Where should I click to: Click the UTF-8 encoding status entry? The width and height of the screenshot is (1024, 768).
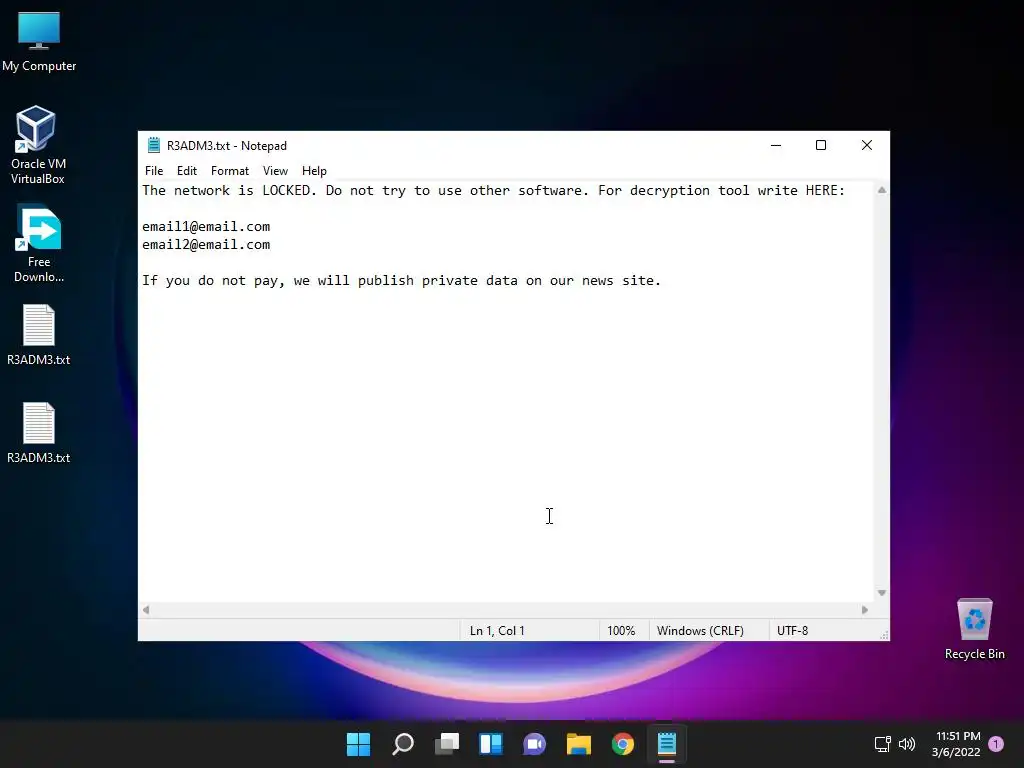pyautogui.click(x=792, y=631)
